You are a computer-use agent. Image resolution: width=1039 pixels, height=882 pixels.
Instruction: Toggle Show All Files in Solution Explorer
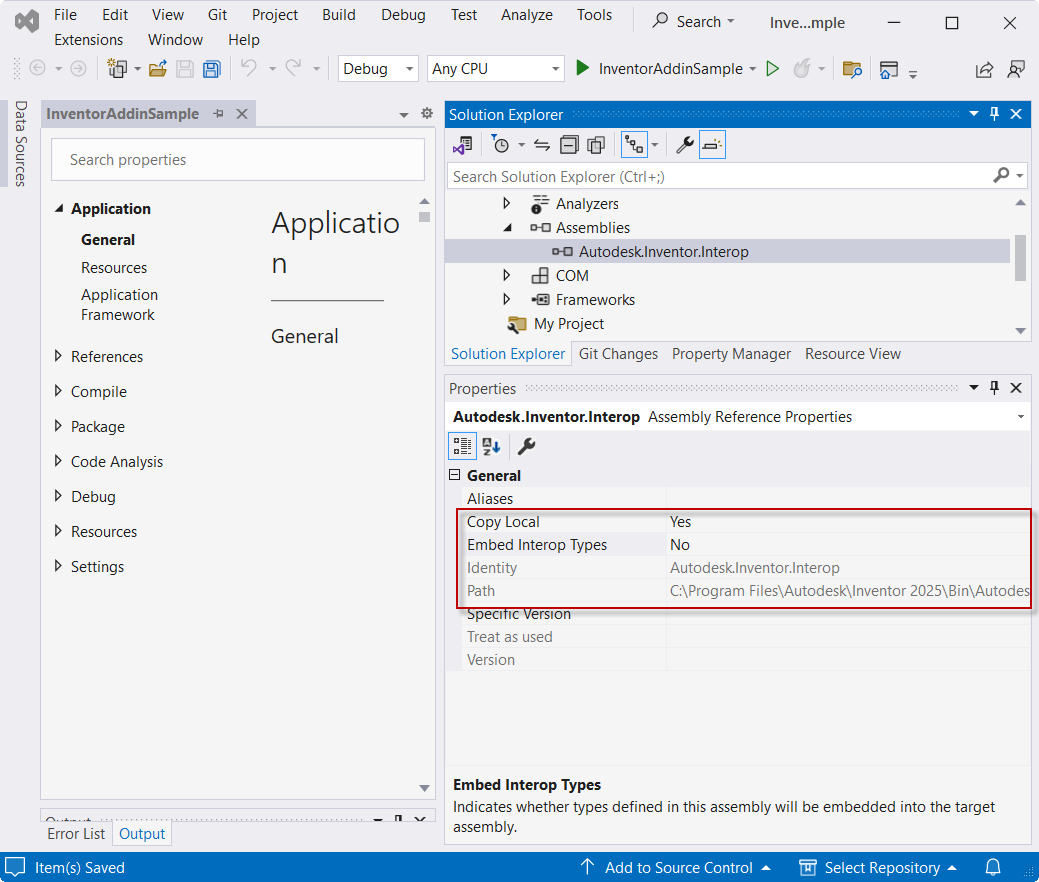(x=596, y=144)
